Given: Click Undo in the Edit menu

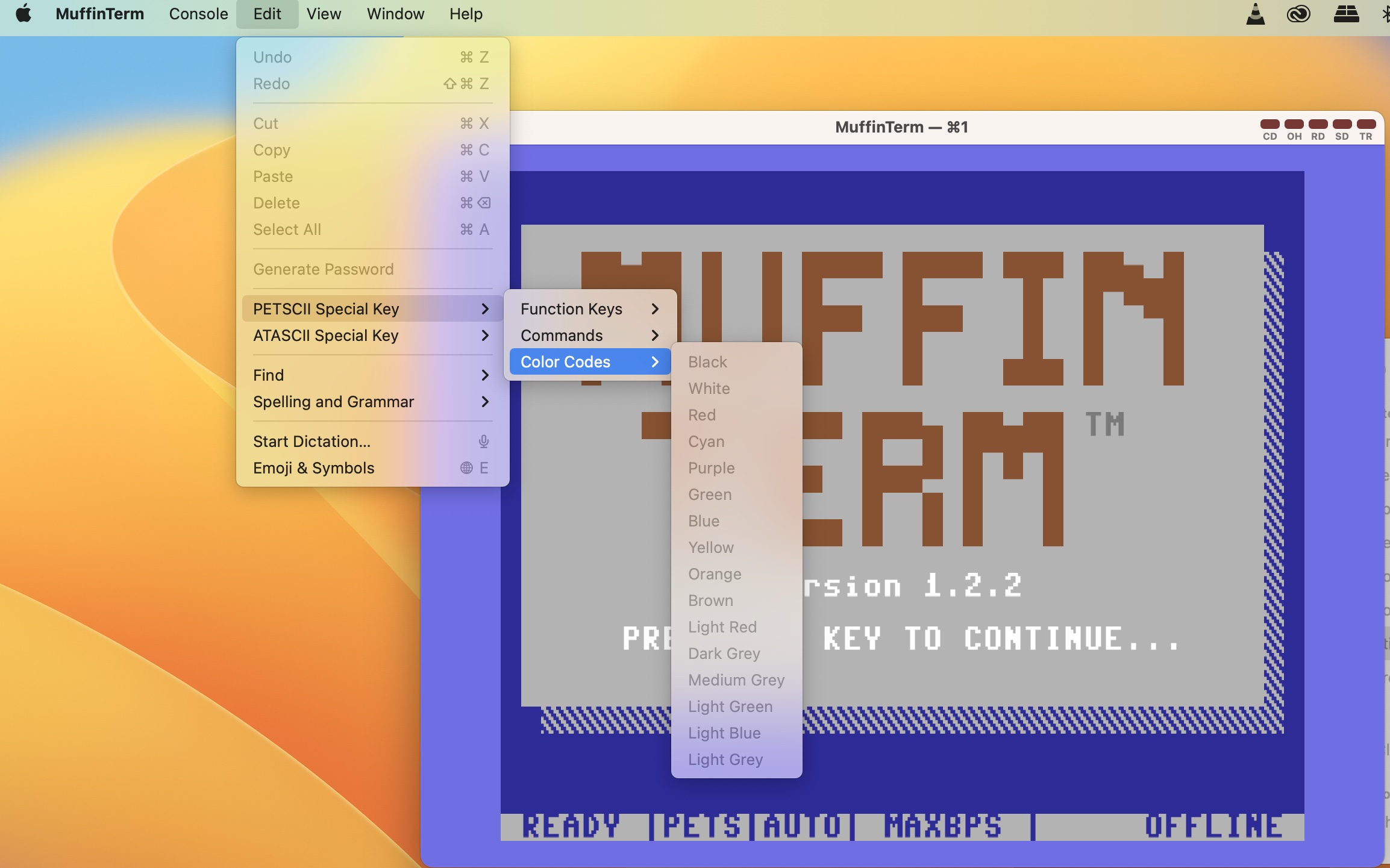Looking at the screenshot, I should [372, 57].
